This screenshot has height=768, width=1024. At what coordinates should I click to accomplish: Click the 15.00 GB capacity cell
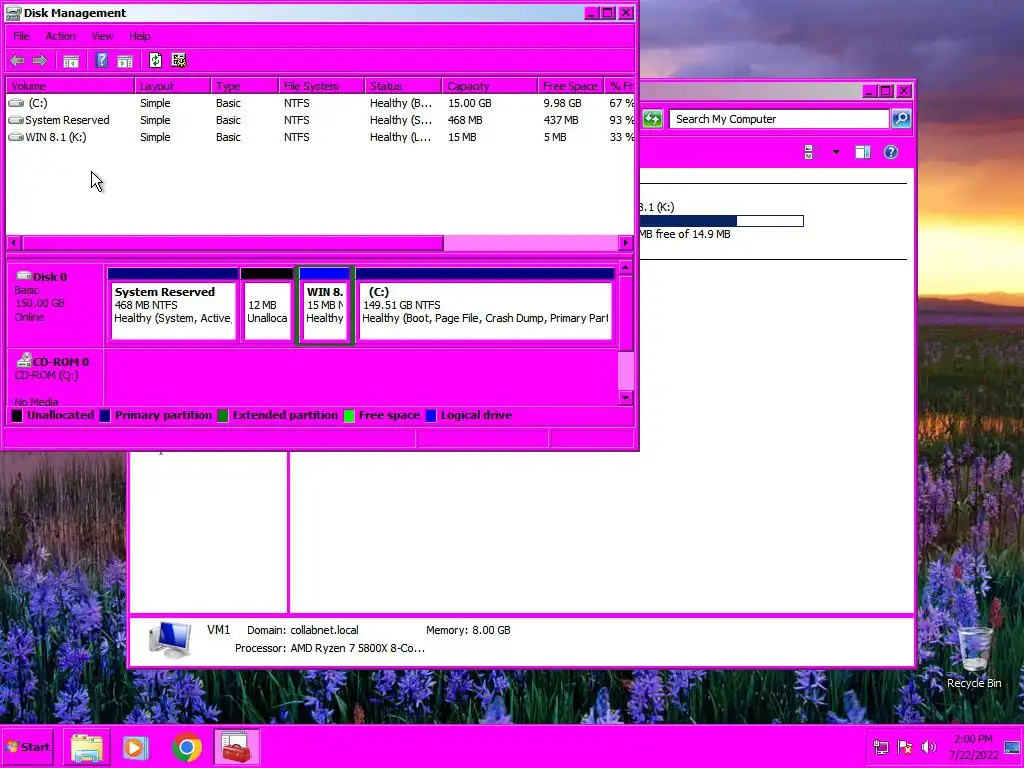click(x=470, y=103)
